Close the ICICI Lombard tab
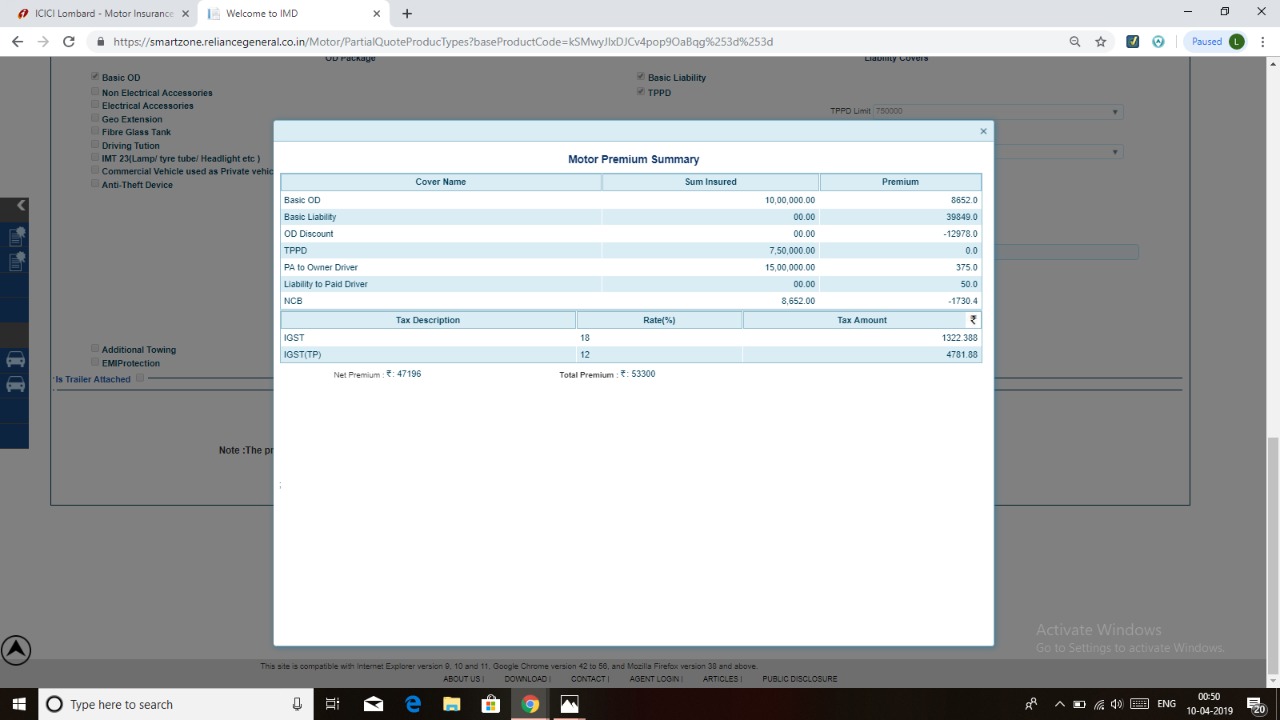This screenshot has height=720, width=1280. (x=185, y=14)
